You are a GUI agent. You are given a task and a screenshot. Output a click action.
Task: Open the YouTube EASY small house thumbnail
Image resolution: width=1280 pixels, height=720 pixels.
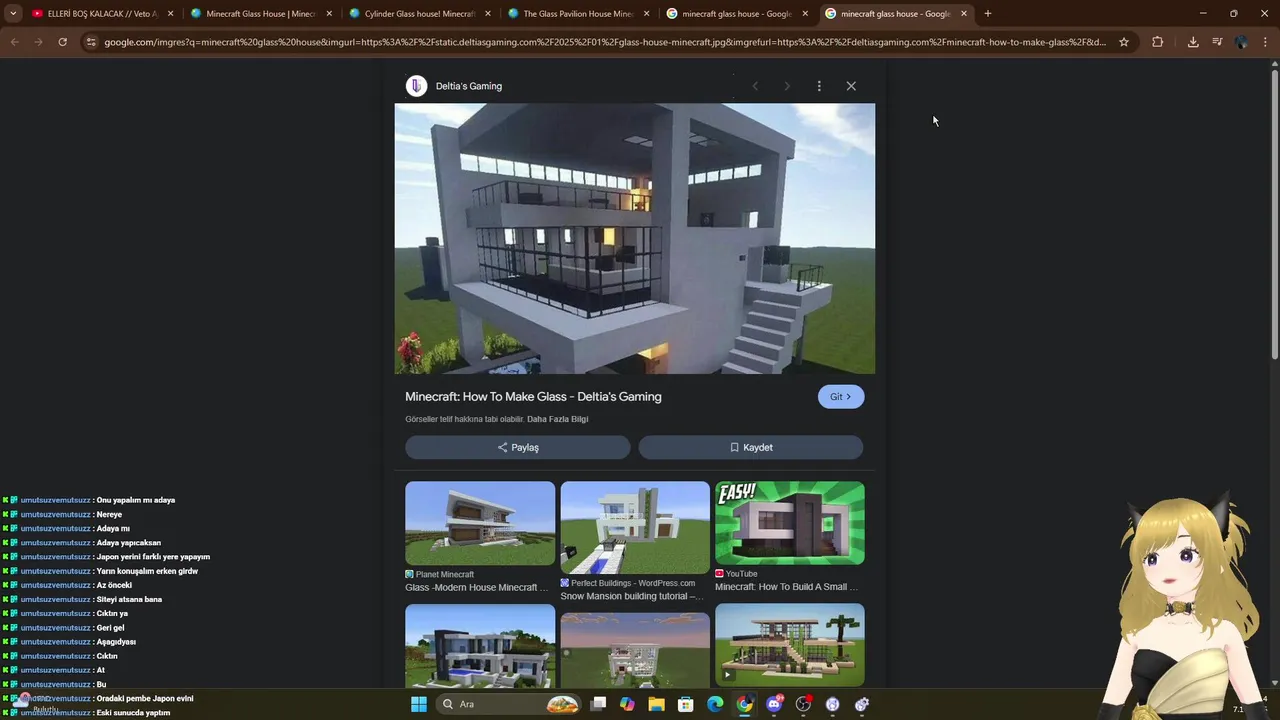tap(790, 523)
